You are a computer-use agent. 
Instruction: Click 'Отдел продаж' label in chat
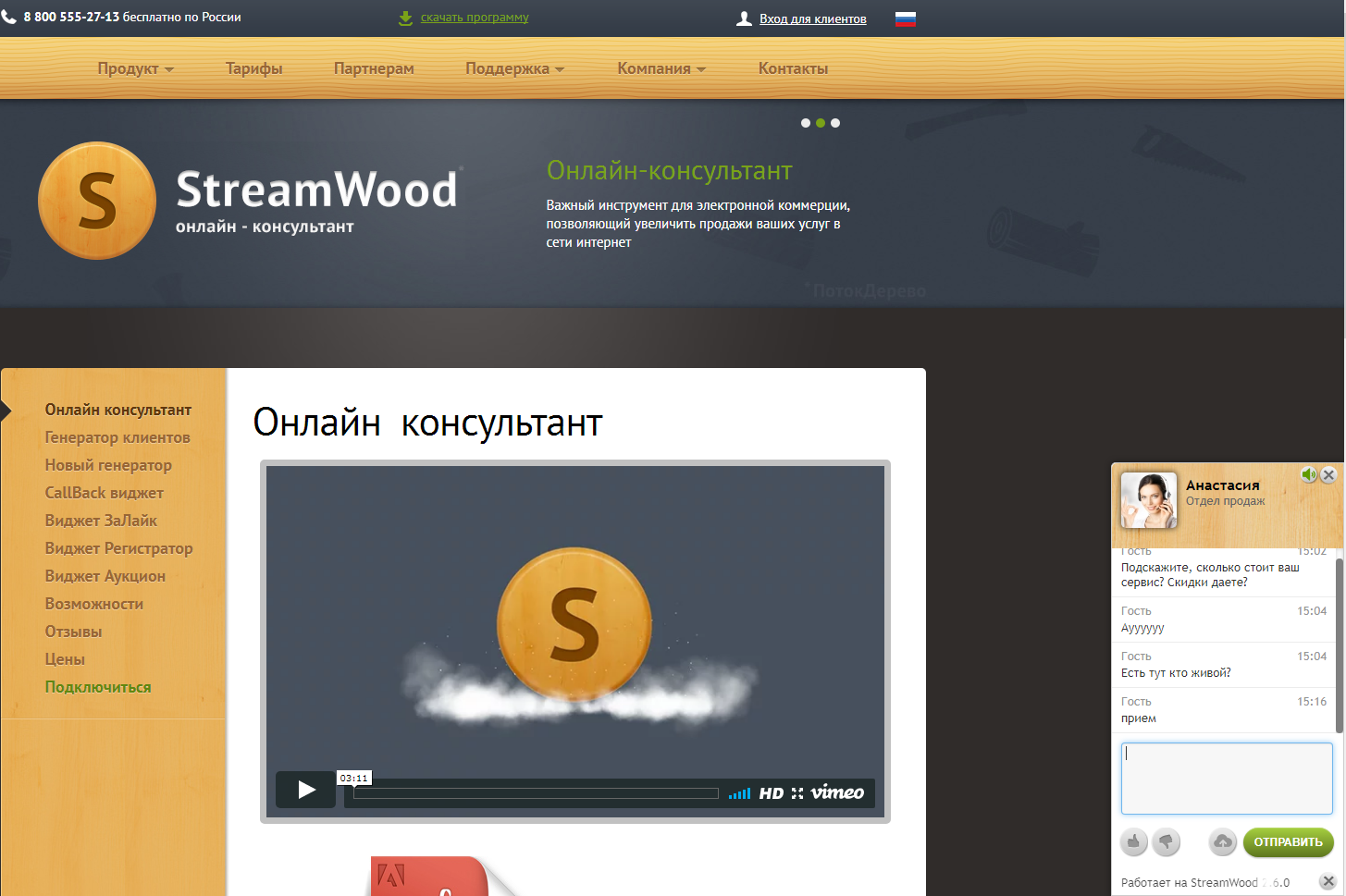pyautogui.click(x=1226, y=501)
